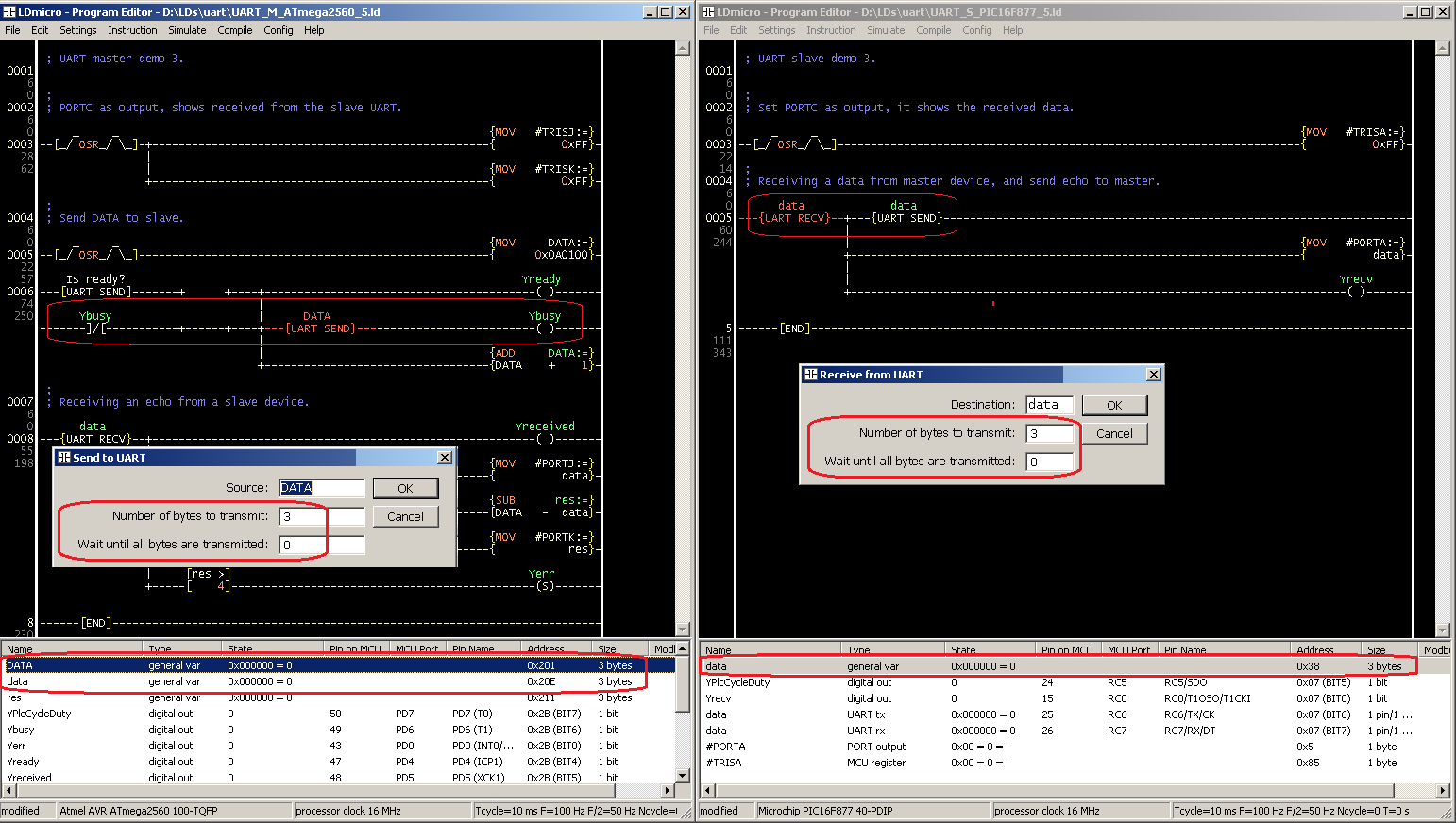
Task: Click OK in the Receive from UART dialog
Action: pyautogui.click(x=1114, y=405)
